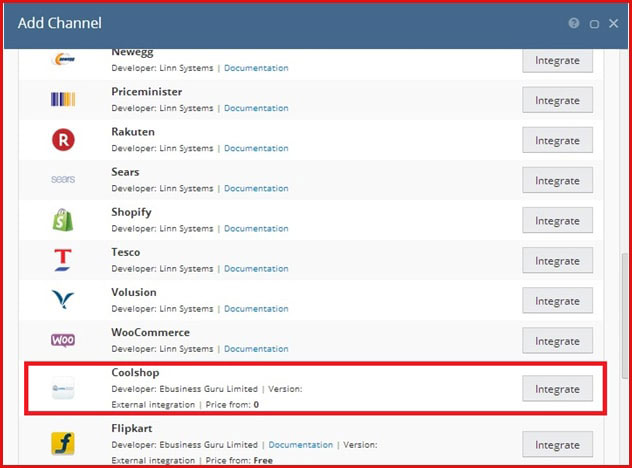This screenshot has width=632, height=468.
Task: Open Sears Documentation link
Action: tap(256, 188)
